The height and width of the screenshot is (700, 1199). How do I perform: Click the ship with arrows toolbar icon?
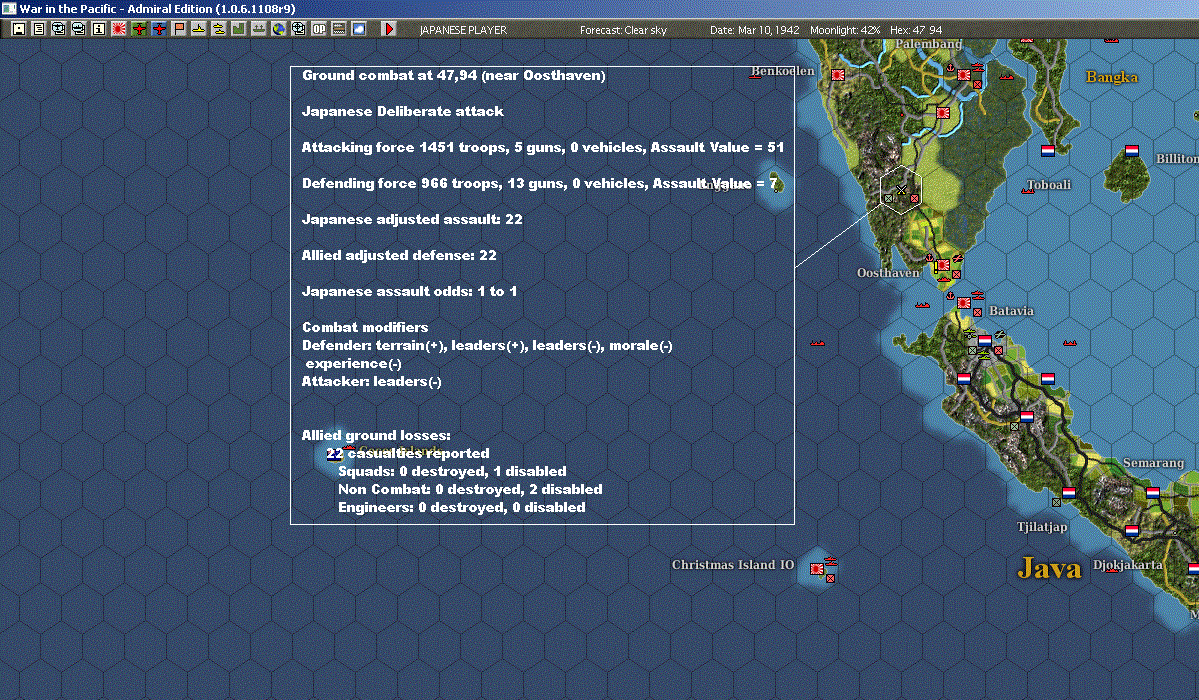[258, 29]
